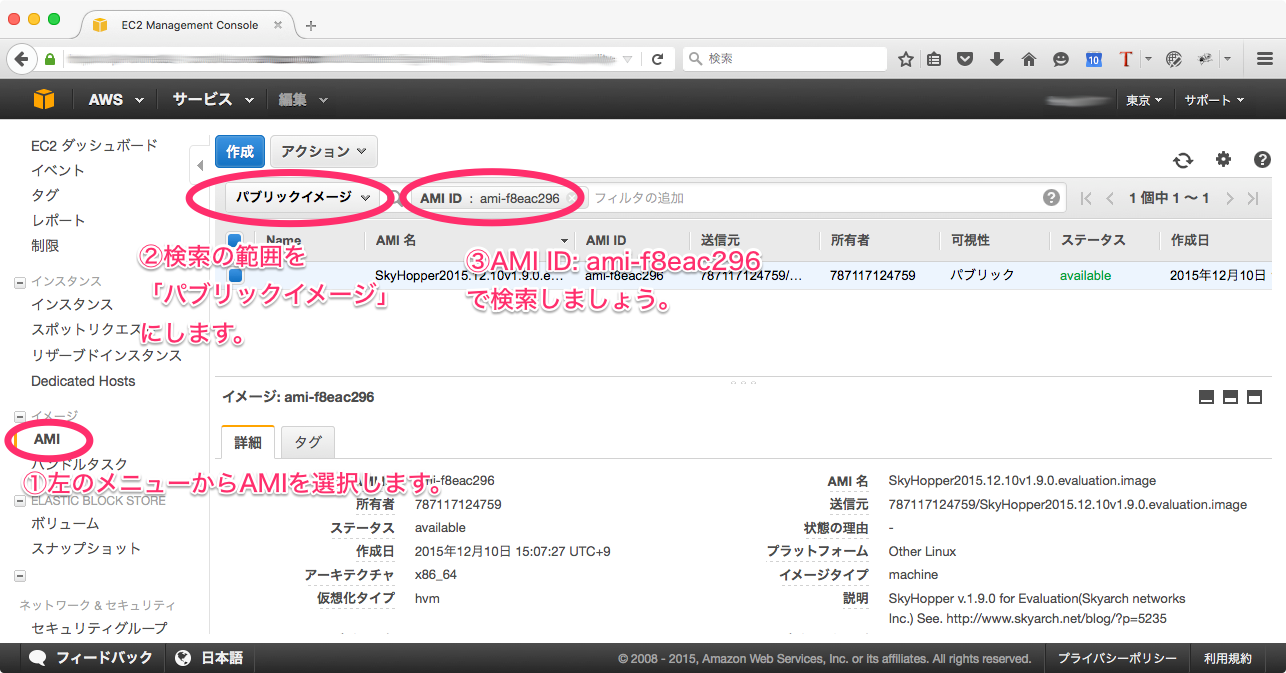Save the page to Pocket
The width and height of the screenshot is (1286, 673).
(x=965, y=59)
